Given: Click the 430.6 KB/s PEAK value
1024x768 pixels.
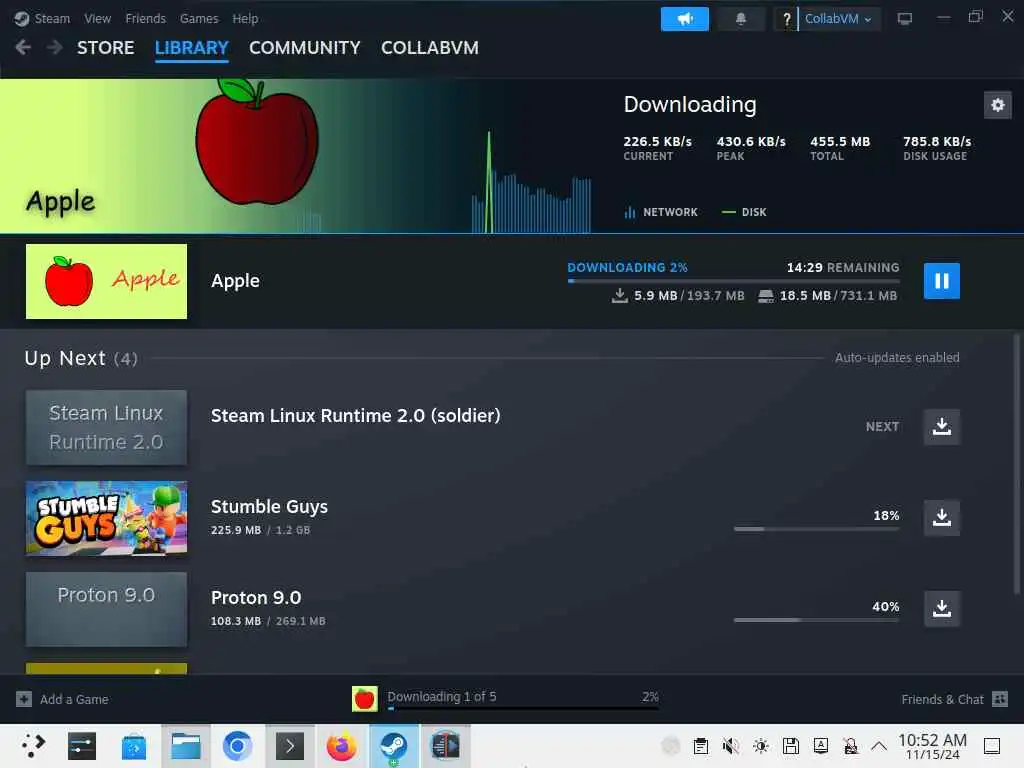Looking at the screenshot, I should (x=750, y=142).
